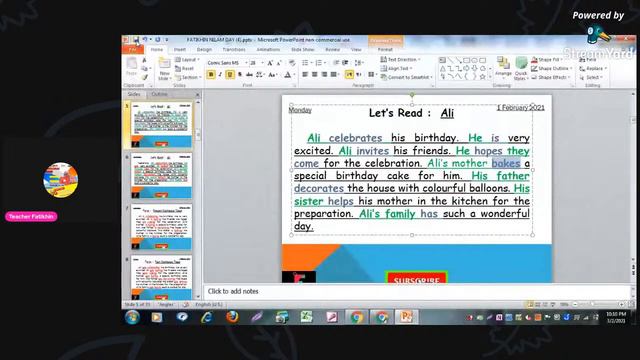Open the Font Color picker
This screenshot has width=640, height=360.
(x=289, y=75)
